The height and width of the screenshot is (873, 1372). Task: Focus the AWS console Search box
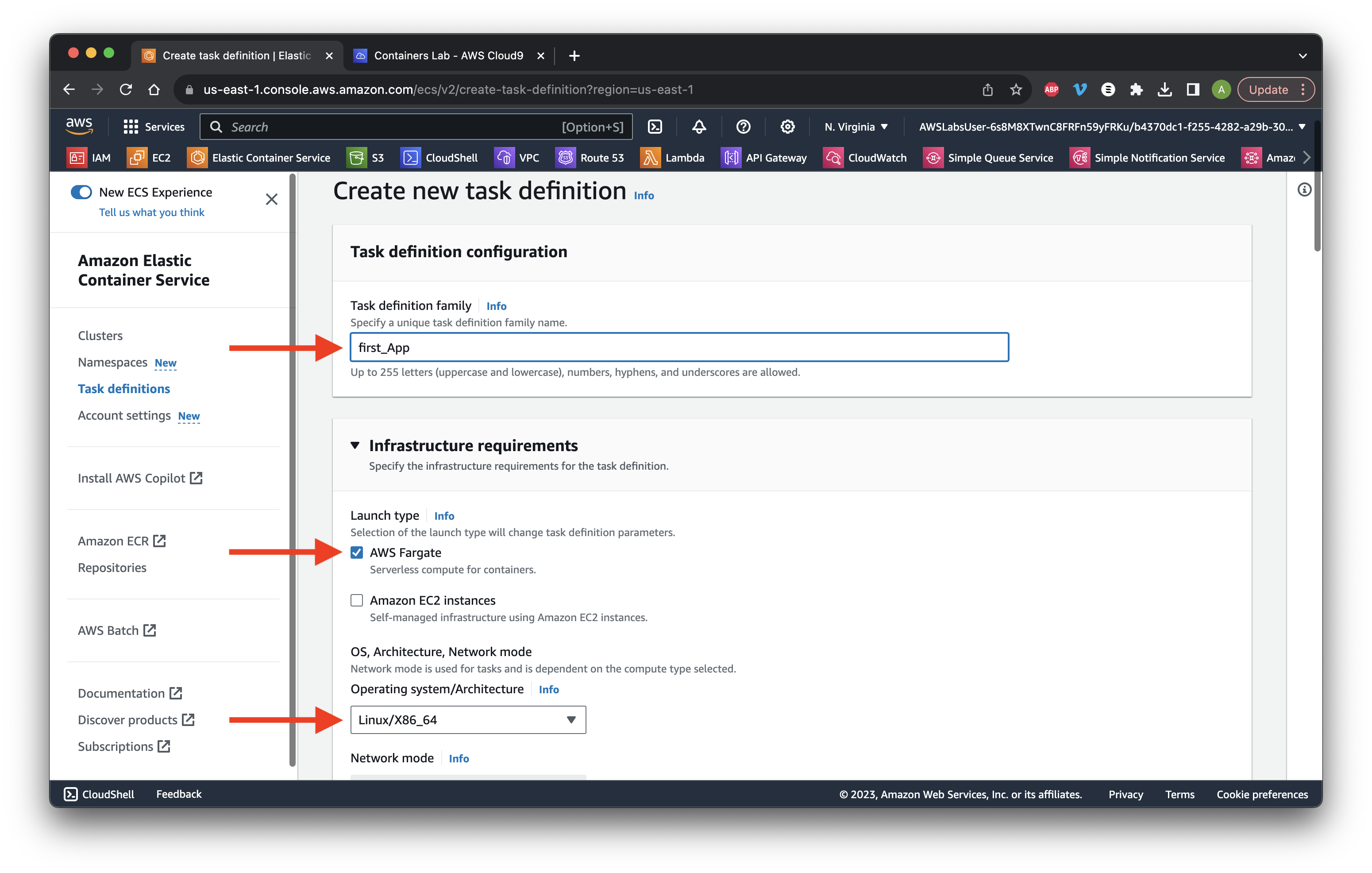416,127
